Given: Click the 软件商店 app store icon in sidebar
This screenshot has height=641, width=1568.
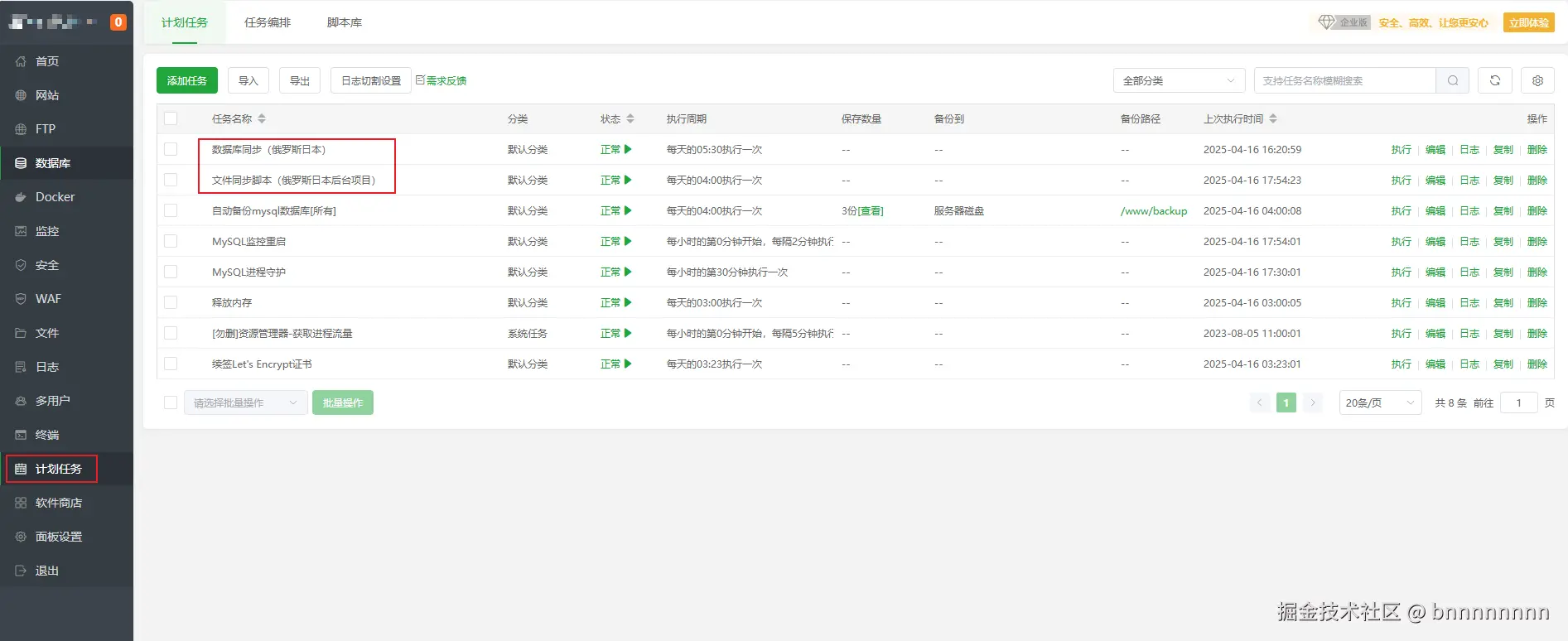Looking at the screenshot, I should (x=21, y=503).
